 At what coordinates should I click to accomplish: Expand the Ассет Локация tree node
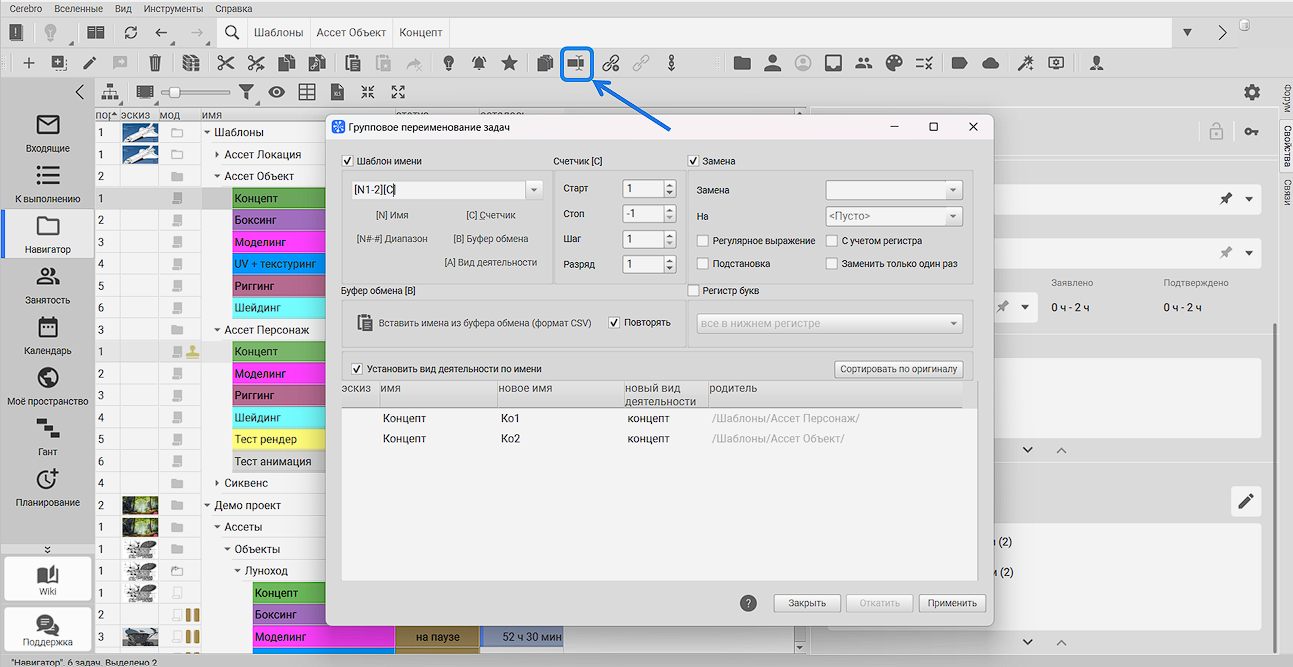217,154
